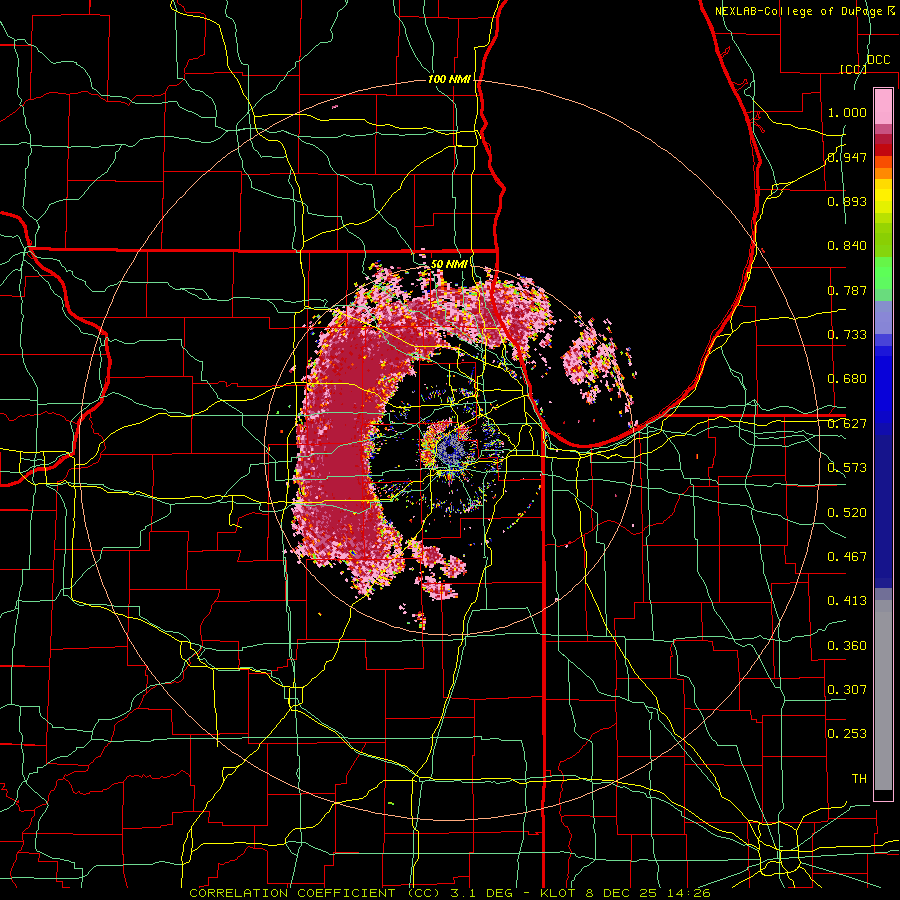Click the '[CC]' label above the color scale
Viewport: 900px width, 900px height.
coord(853,69)
